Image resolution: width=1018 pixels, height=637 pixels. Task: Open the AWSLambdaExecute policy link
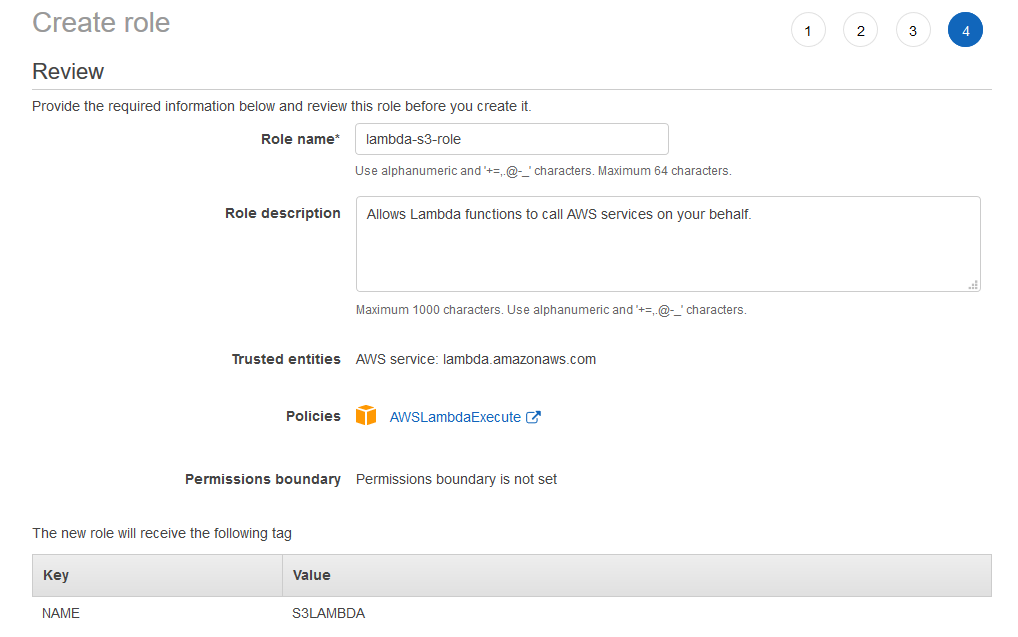click(455, 417)
